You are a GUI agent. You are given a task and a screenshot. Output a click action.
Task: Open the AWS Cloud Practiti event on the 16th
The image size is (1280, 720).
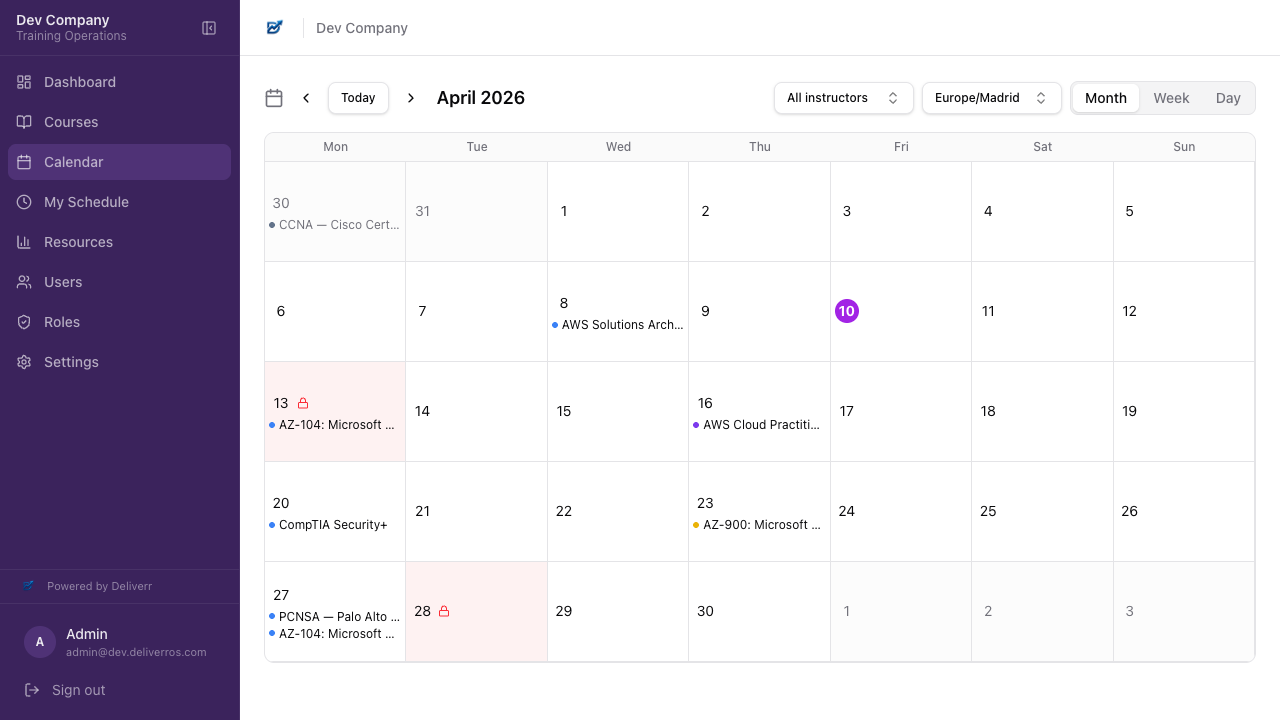tap(759, 425)
